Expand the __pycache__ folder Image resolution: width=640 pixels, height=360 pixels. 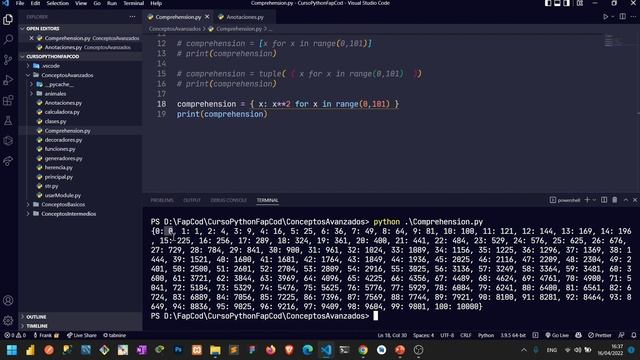tap(59, 84)
